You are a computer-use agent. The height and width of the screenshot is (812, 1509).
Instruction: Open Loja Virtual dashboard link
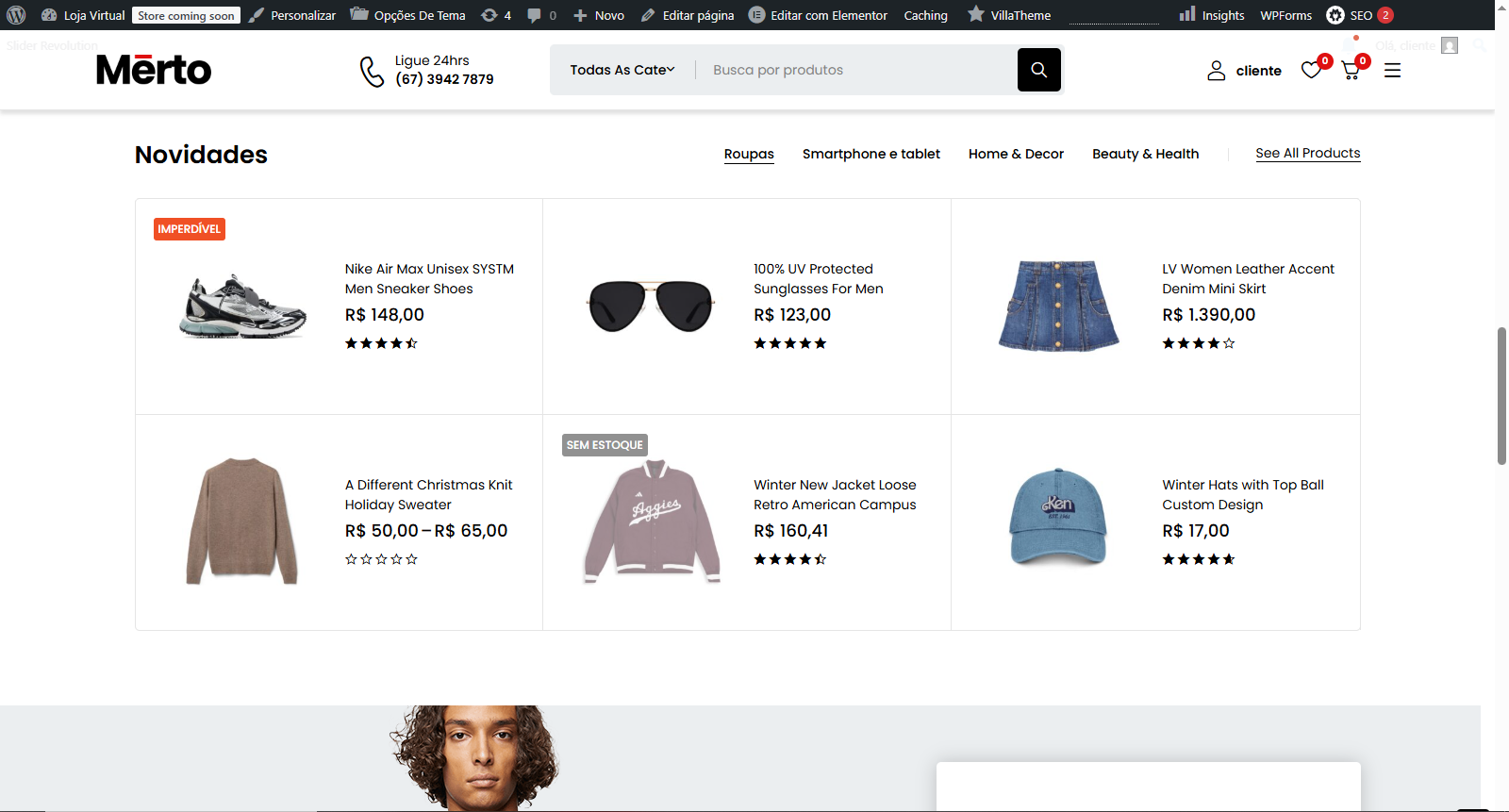[83, 15]
